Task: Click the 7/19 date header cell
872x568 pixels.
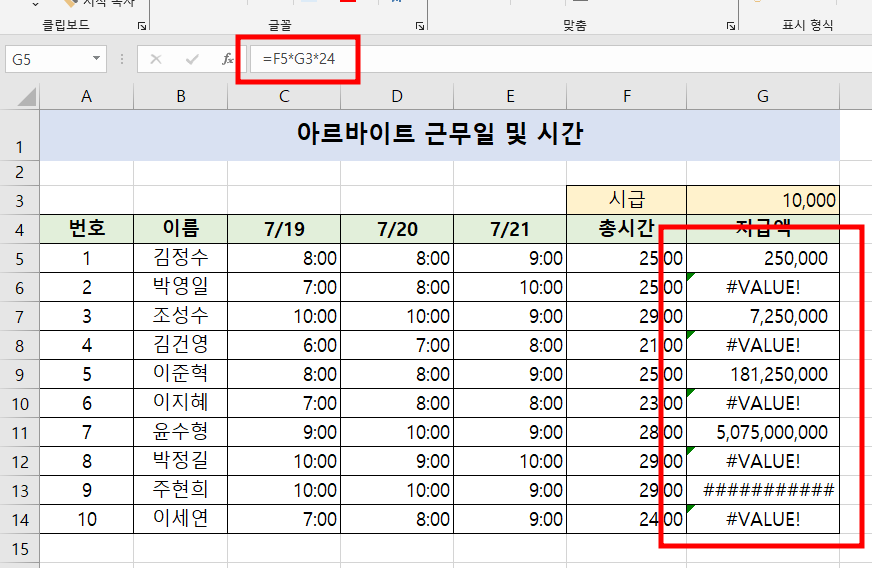Action: 284,229
